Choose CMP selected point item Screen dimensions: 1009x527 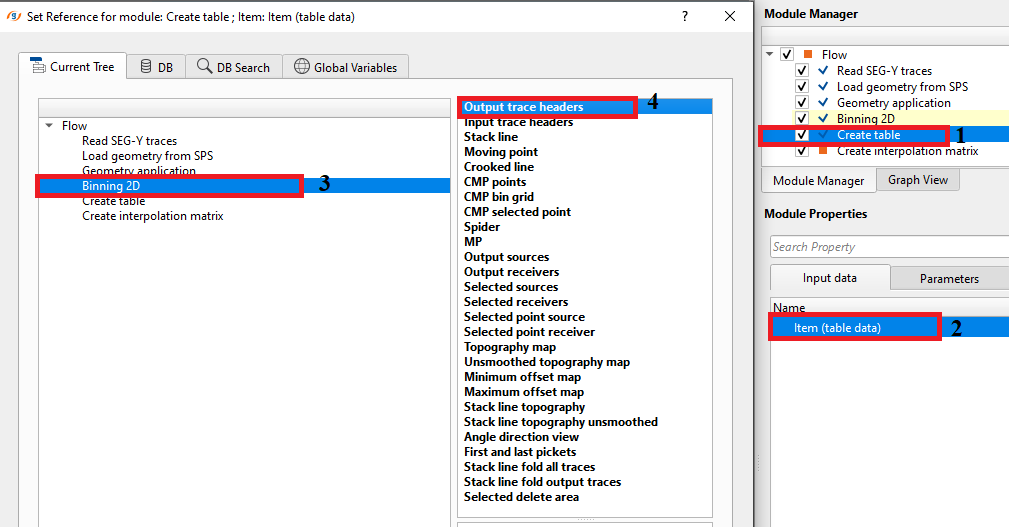click(517, 212)
